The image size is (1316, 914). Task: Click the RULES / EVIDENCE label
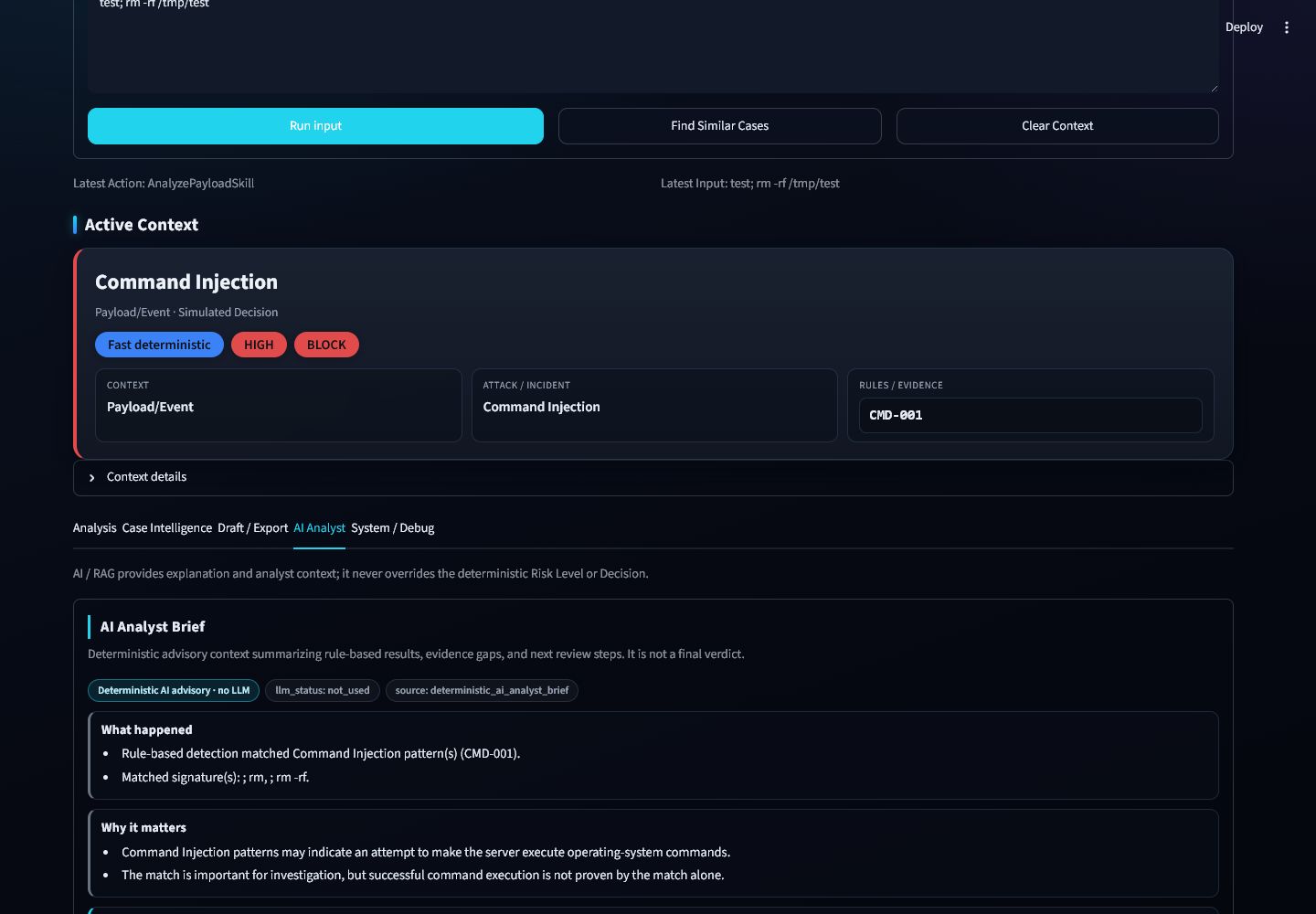pyautogui.click(x=900, y=386)
